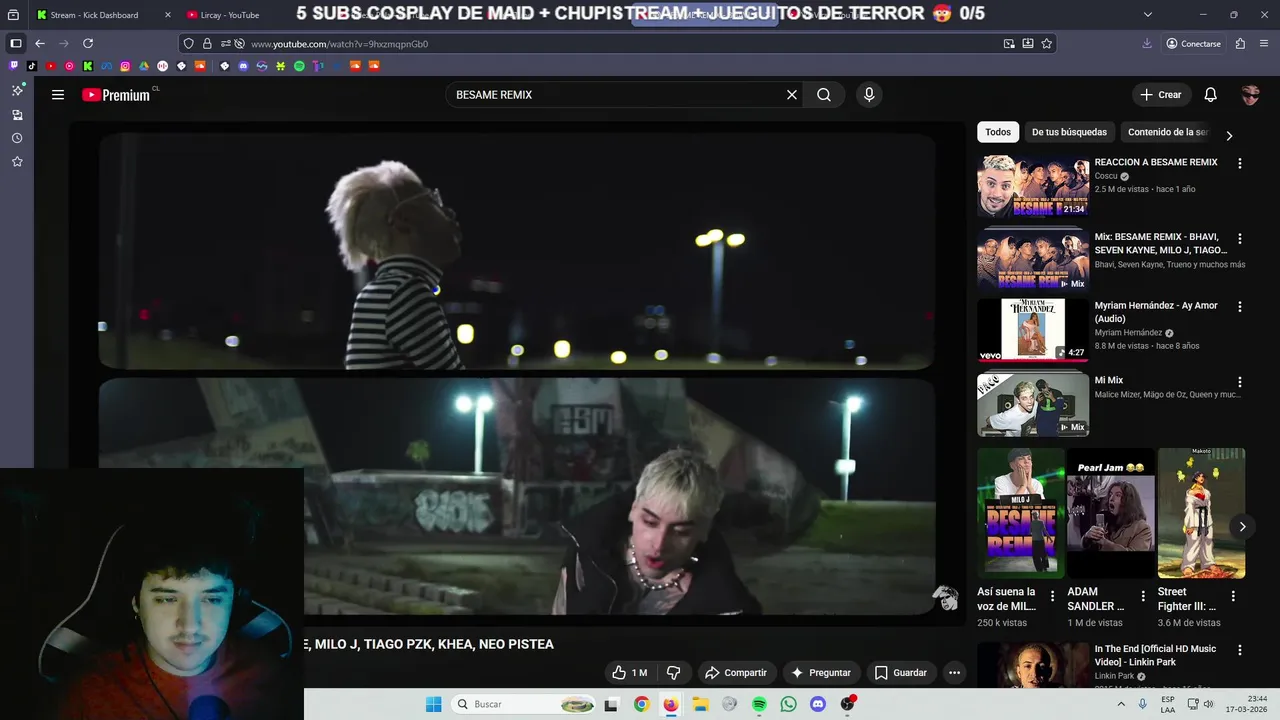Advance the Shorts shelf with next arrow
The height and width of the screenshot is (720, 1280).
[x=1242, y=526]
